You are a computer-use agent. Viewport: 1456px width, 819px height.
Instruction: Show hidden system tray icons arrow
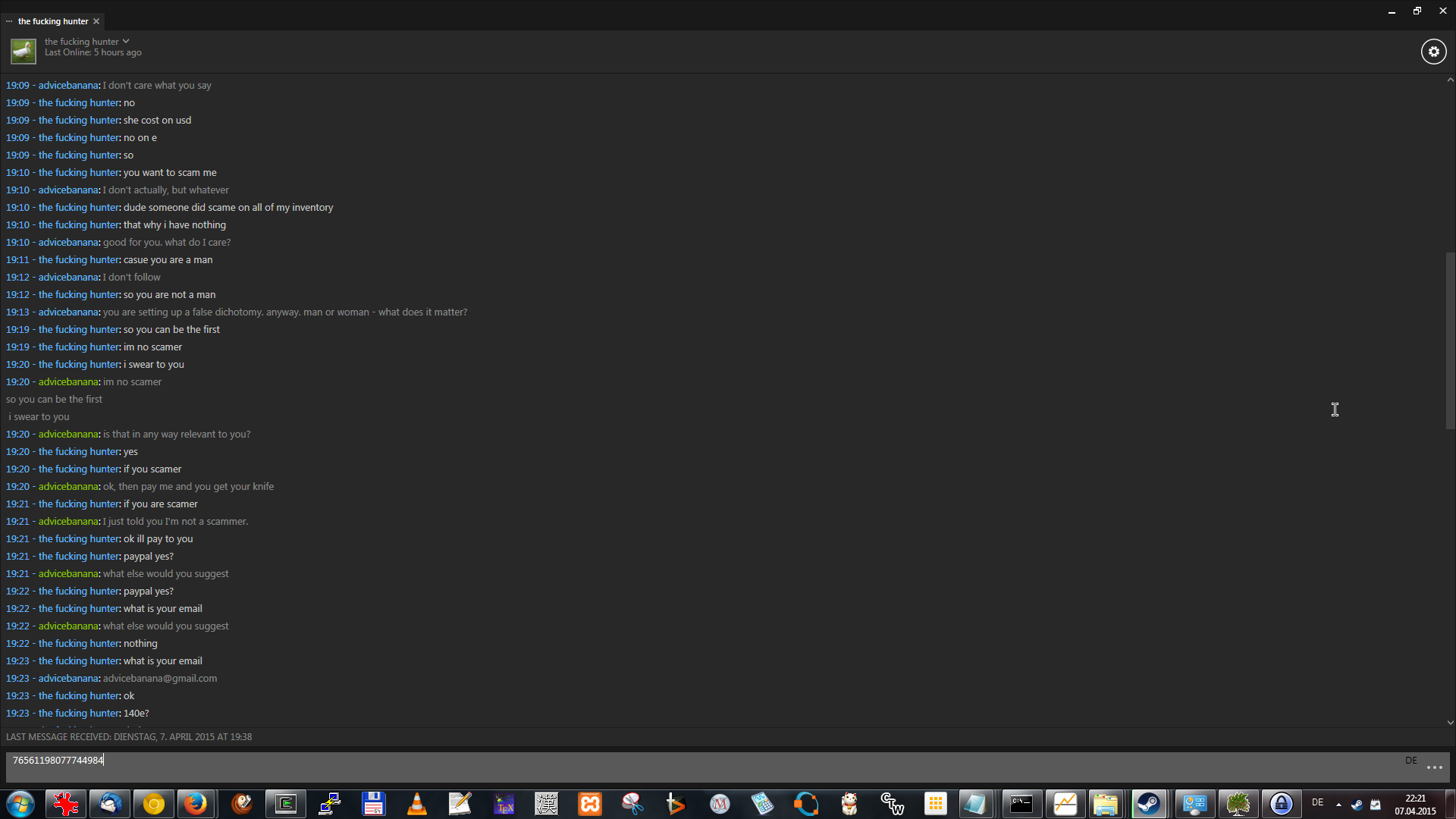pos(1338,804)
